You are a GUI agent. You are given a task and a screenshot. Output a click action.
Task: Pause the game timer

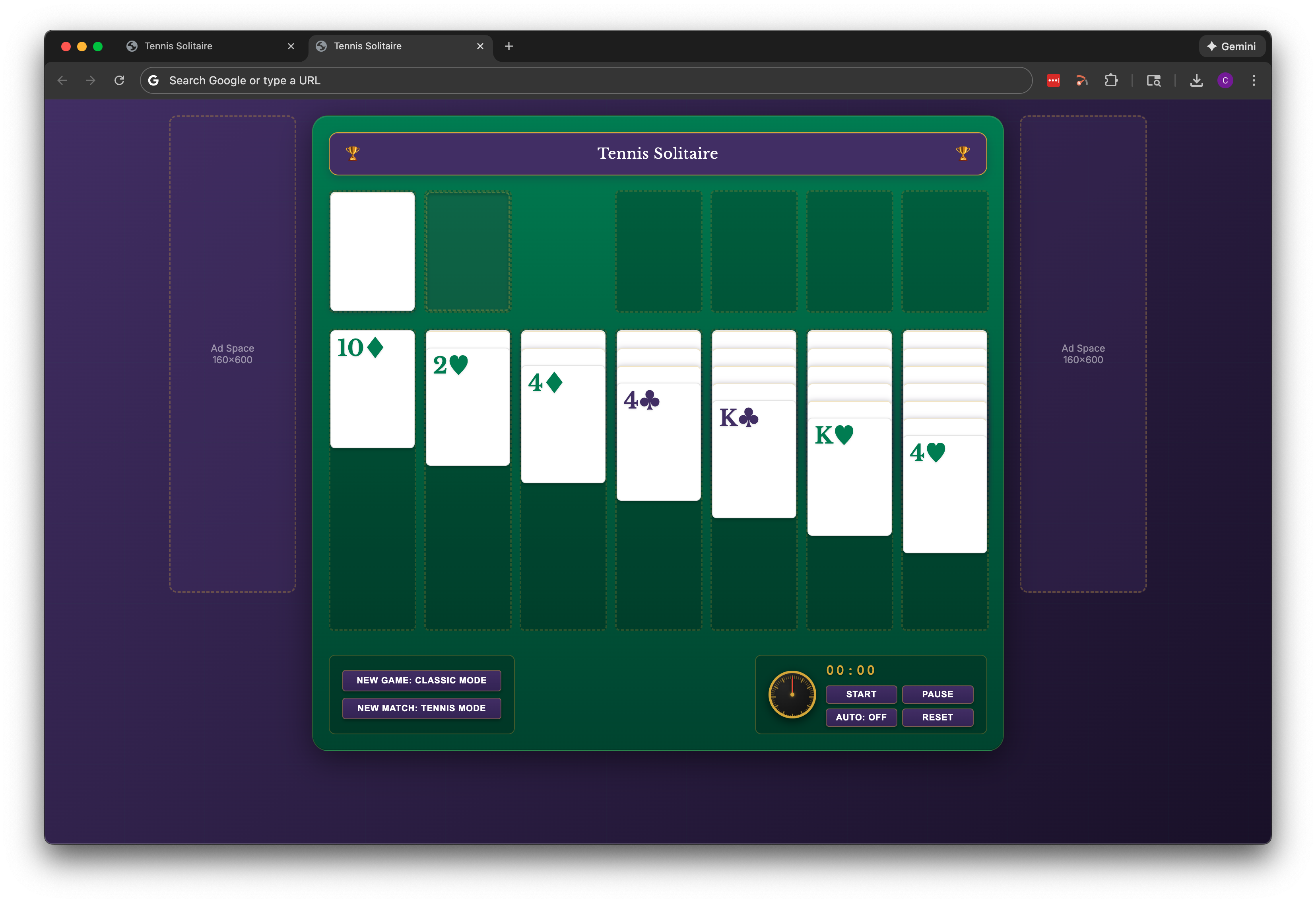point(937,694)
